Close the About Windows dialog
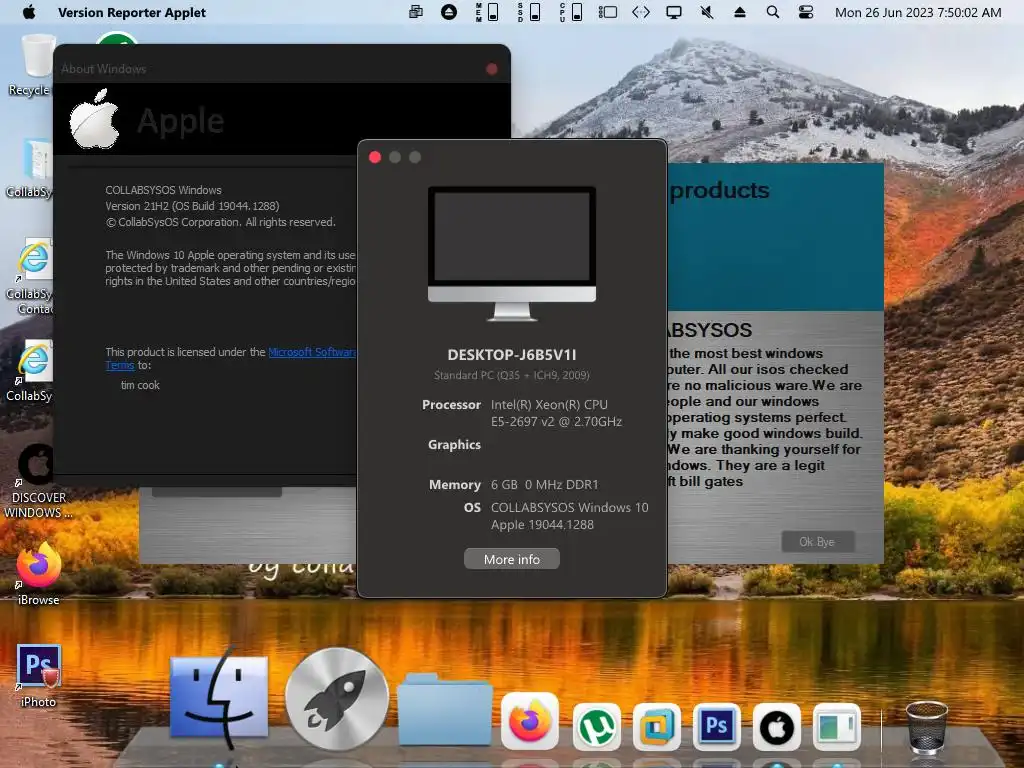The height and width of the screenshot is (768, 1024). pos(492,69)
